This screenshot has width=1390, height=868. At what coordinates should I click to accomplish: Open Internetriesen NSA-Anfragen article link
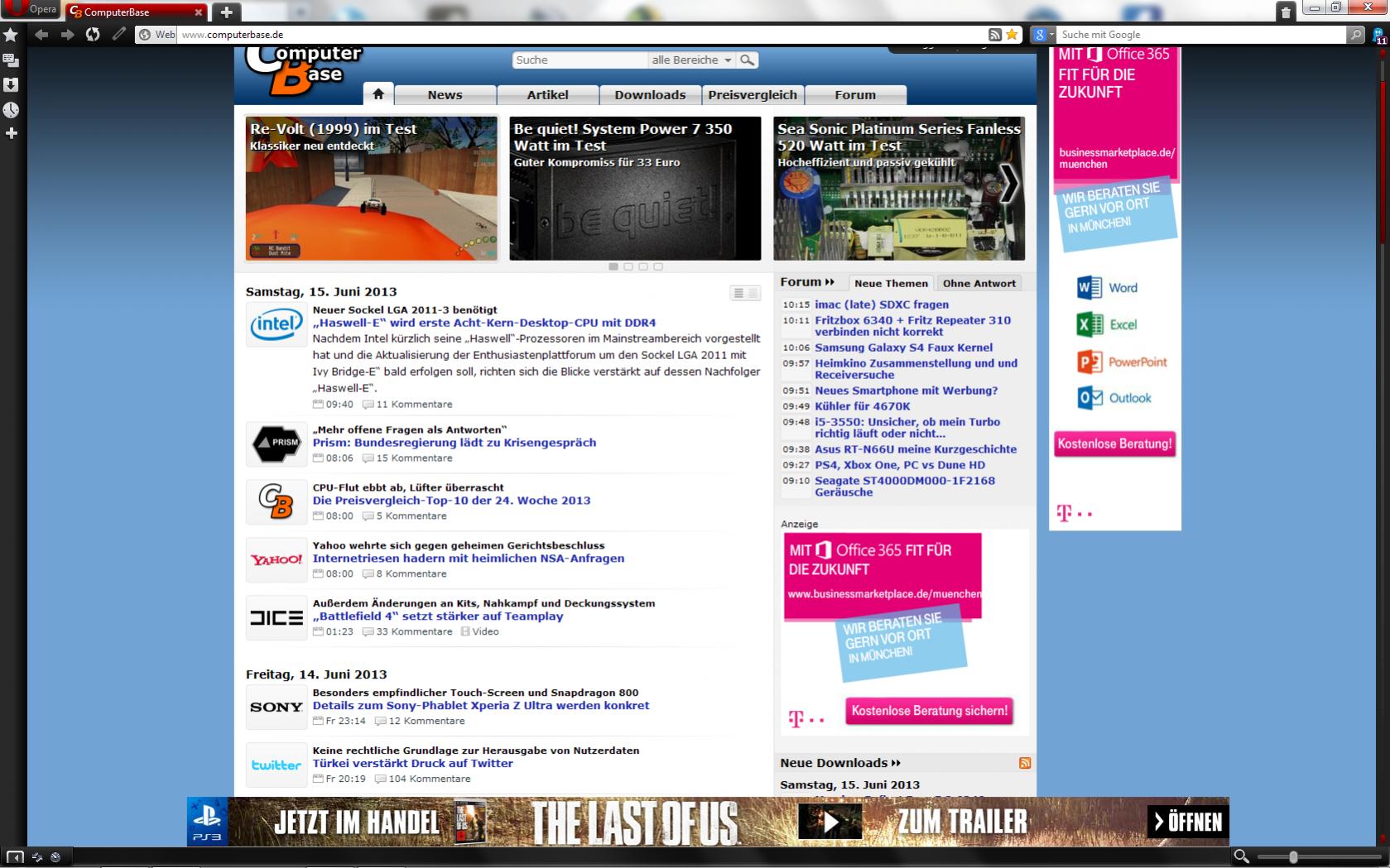[x=469, y=558]
